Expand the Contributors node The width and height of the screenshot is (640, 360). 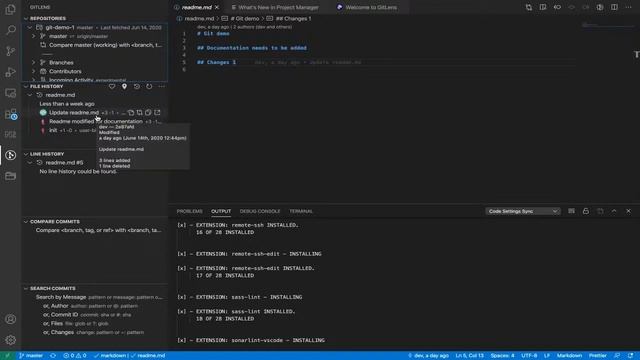click(x=33, y=71)
